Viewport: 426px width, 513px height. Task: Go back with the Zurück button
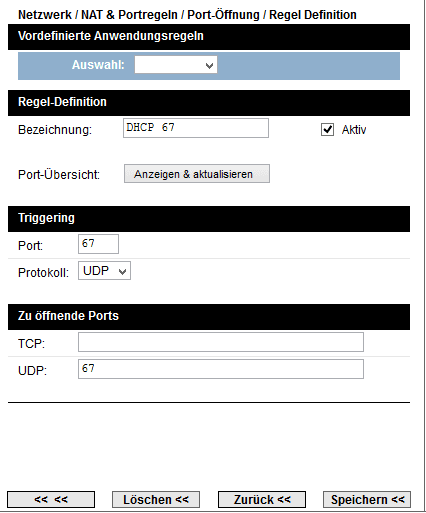[262, 500]
